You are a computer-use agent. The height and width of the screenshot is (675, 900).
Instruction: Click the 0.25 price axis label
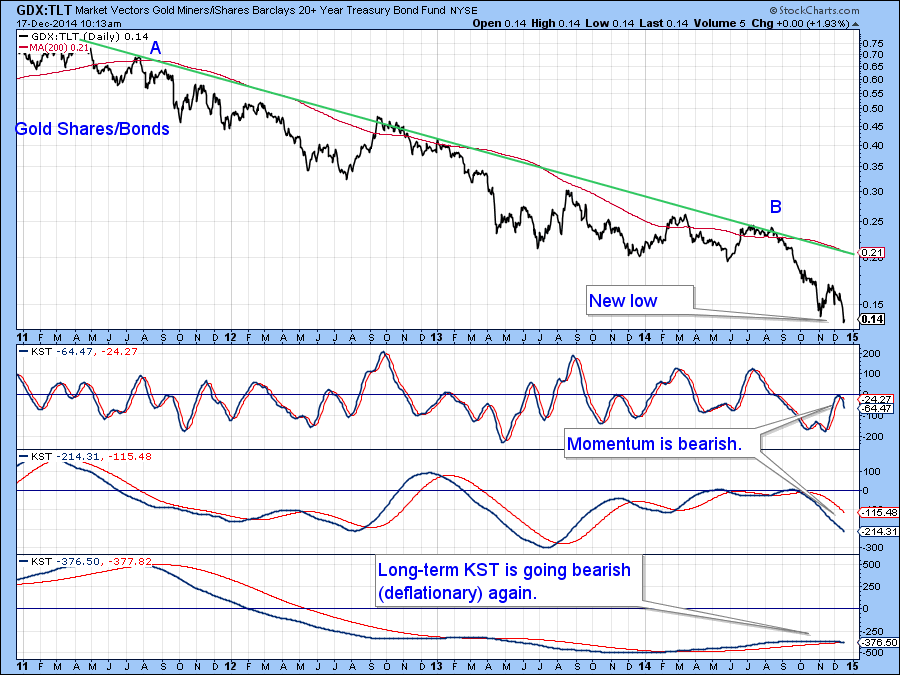click(872, 222)
